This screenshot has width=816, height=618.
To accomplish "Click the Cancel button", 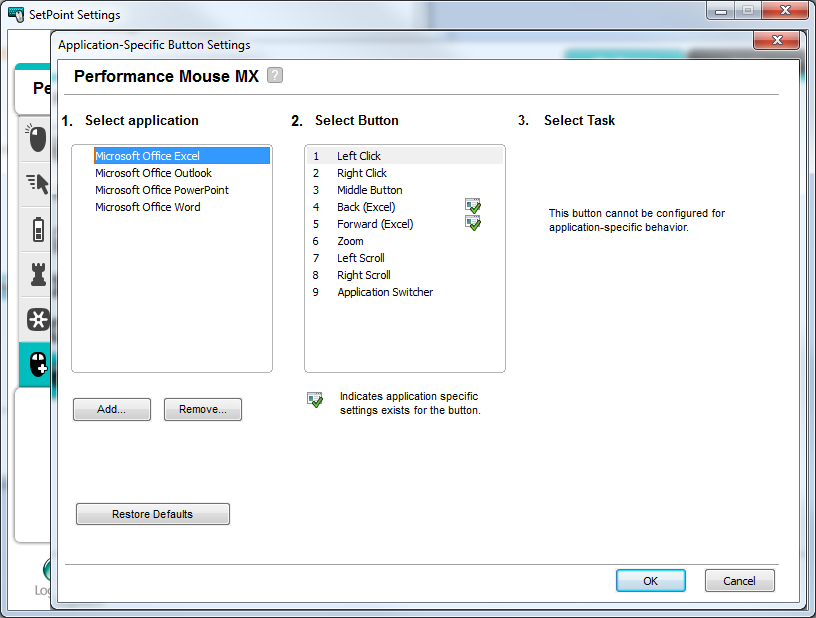I will 740,581.
